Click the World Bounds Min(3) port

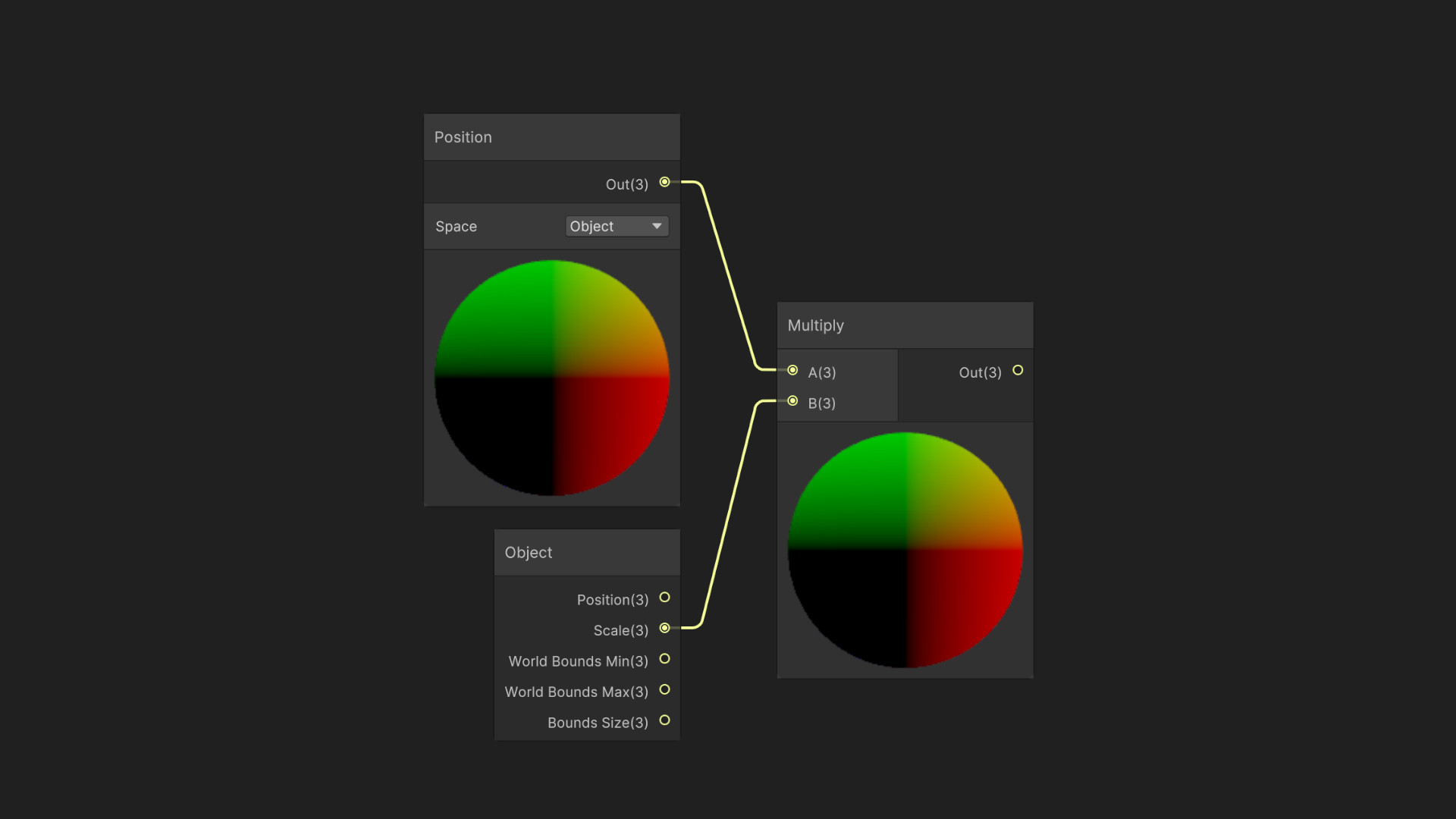point(664,659)
